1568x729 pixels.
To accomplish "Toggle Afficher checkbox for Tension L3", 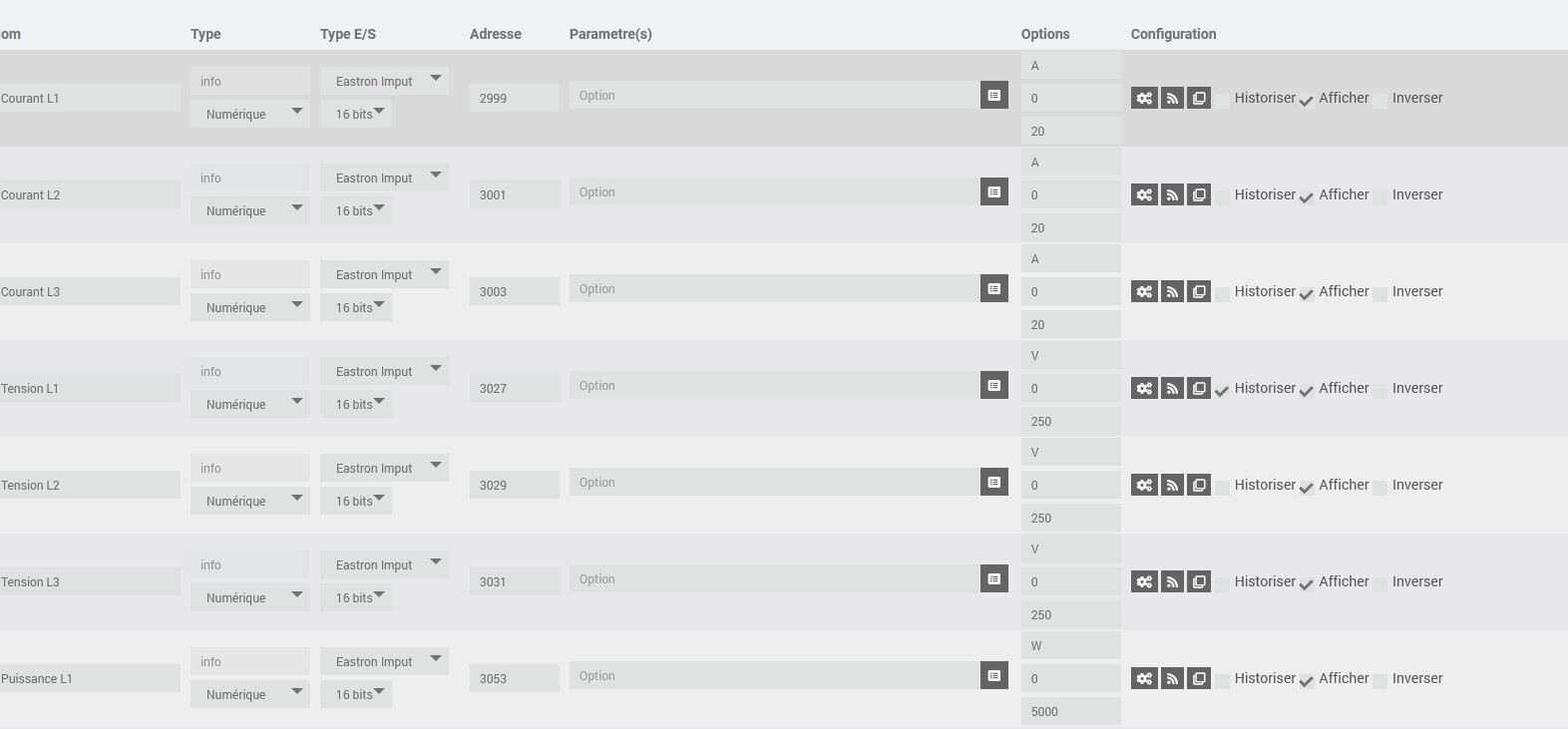I will [x=1306, y=584].
